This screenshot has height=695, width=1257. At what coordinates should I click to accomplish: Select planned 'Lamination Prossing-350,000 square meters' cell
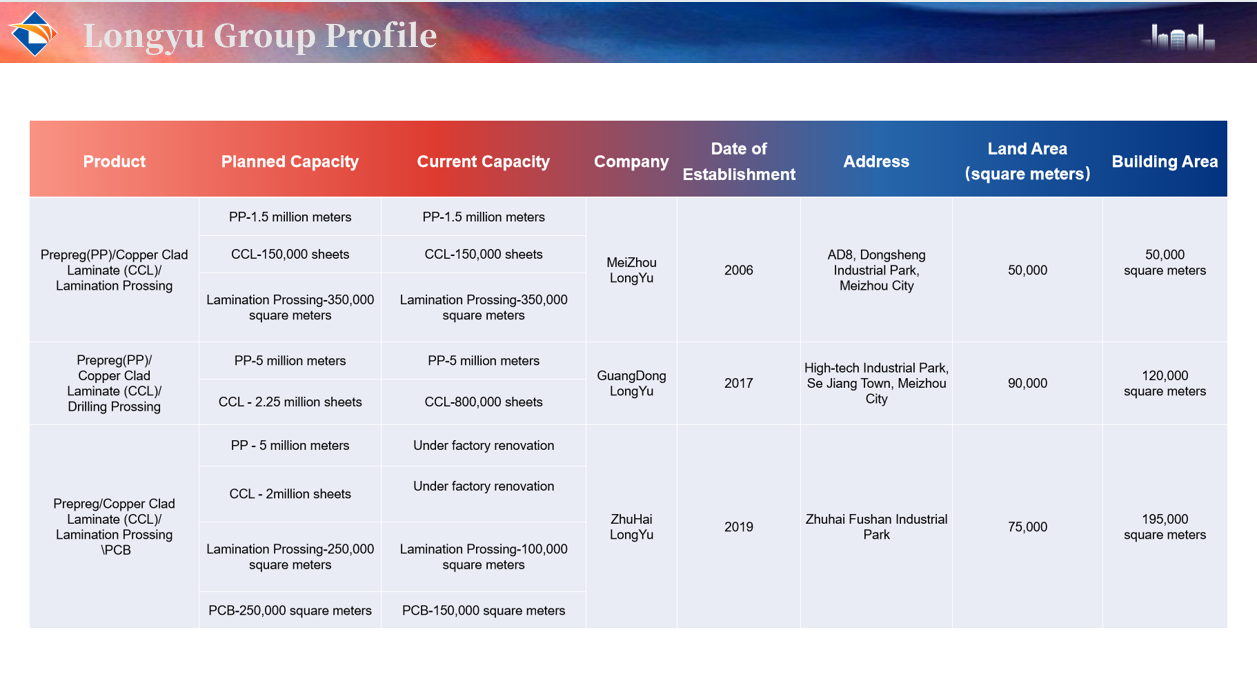pyautogui.click(x=290, y=307)
